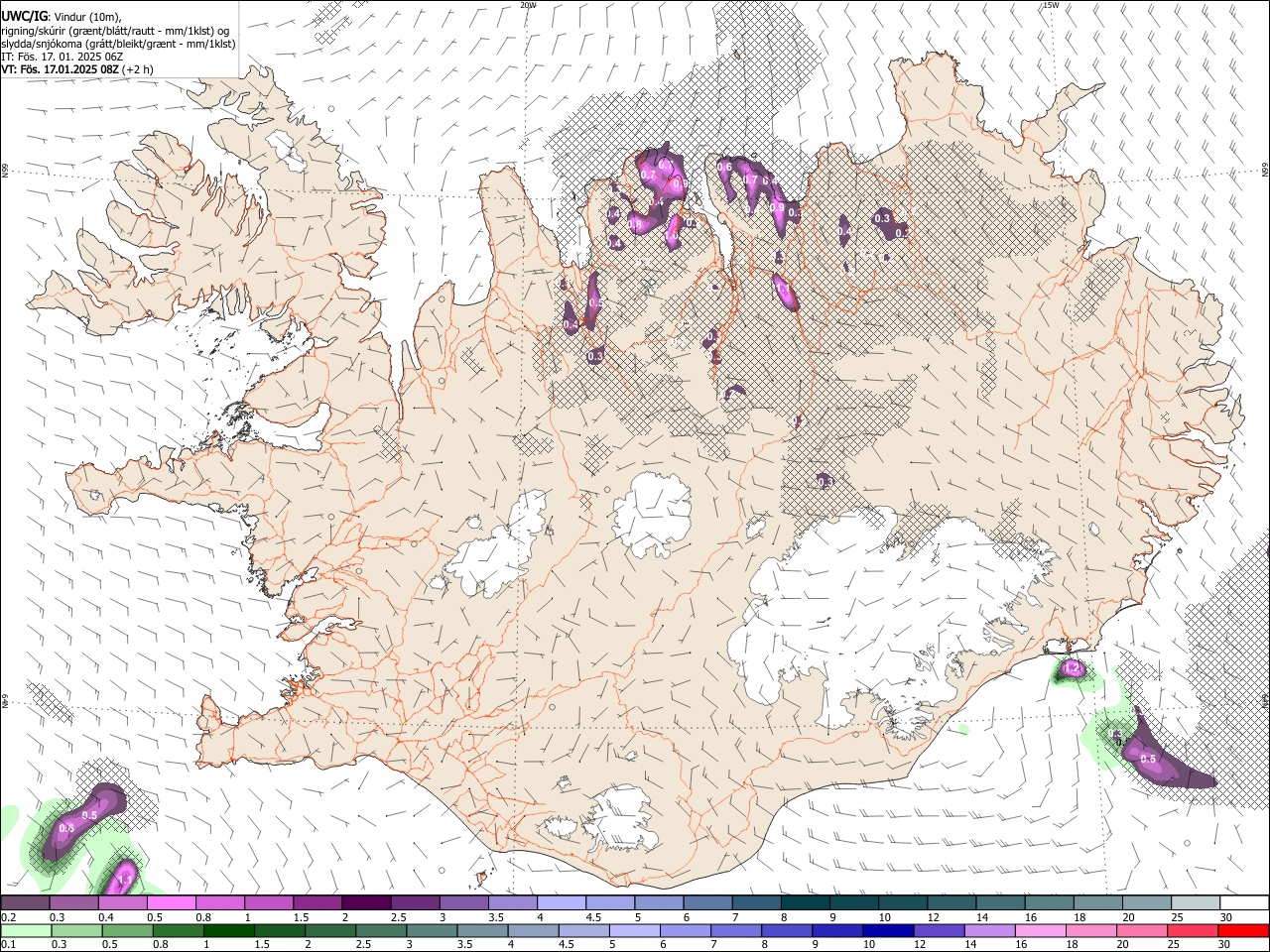Click the light lavender 4 swatch in upper legend
This screenshot has height=952, width=1270.
point(561,903)
